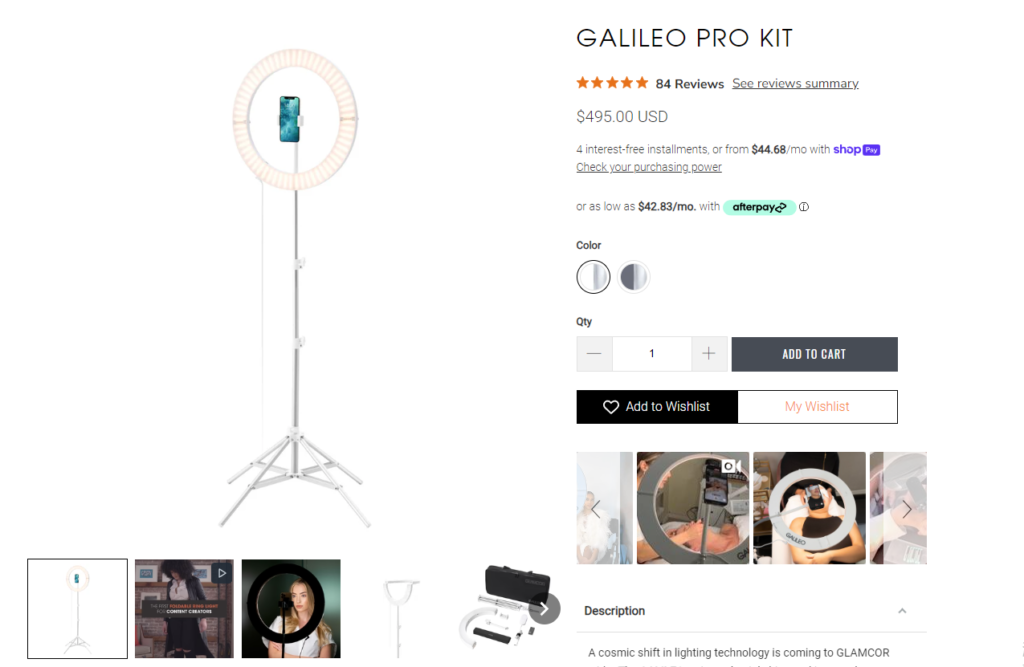Image resolution: width=1024 pixels, height=667 pixels.
Task: Show next customer photo in carousel
Action: tap(907, 509)
